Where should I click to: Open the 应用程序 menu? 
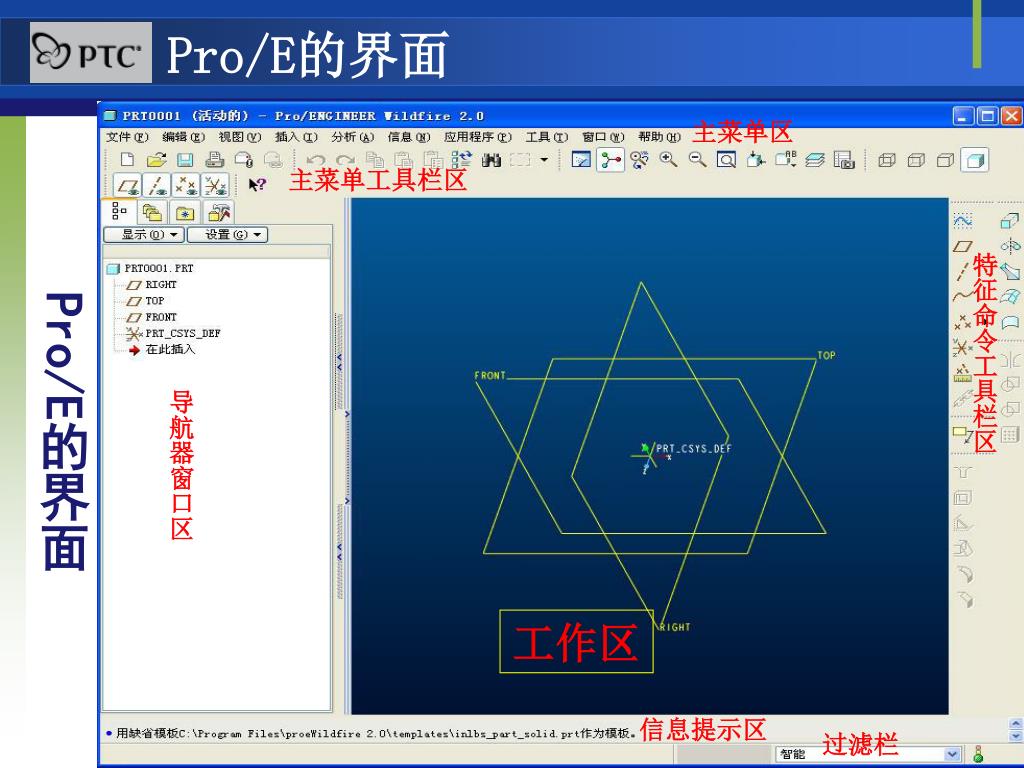[x=478, y=137]
